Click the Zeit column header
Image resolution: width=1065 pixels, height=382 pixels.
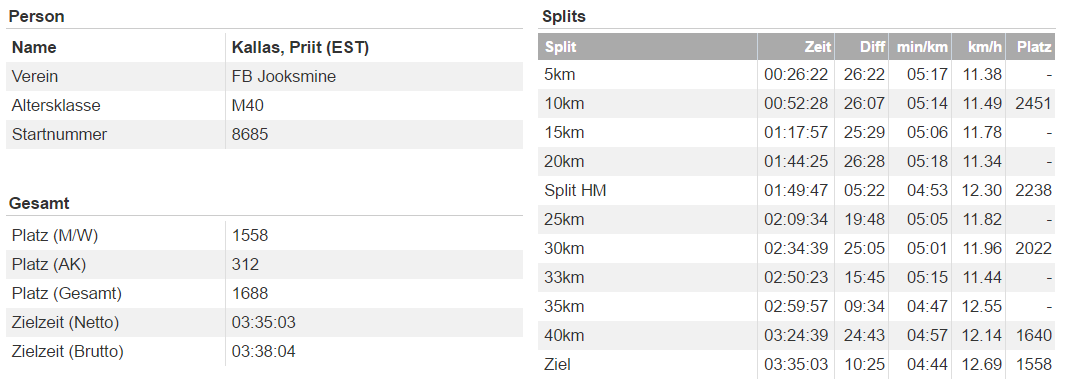pyautogui.click(x=816, y=48)
